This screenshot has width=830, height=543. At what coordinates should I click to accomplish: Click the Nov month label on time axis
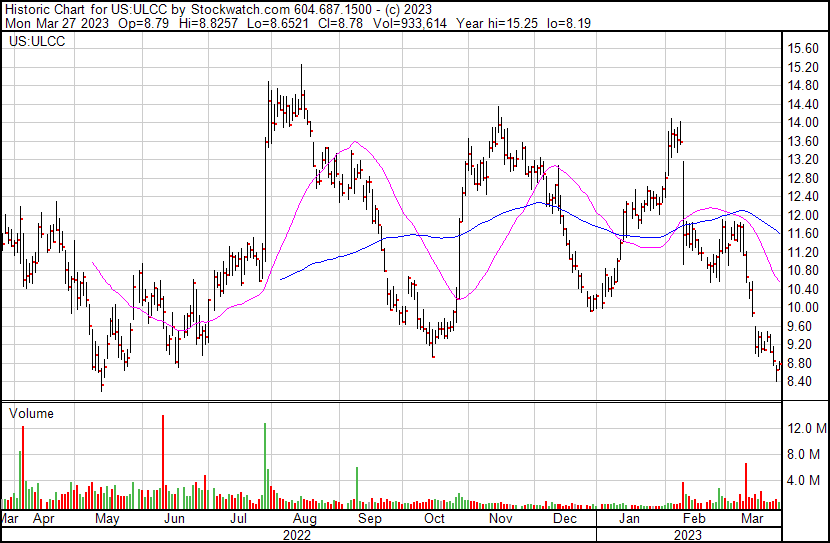click(x=500, y=519)
